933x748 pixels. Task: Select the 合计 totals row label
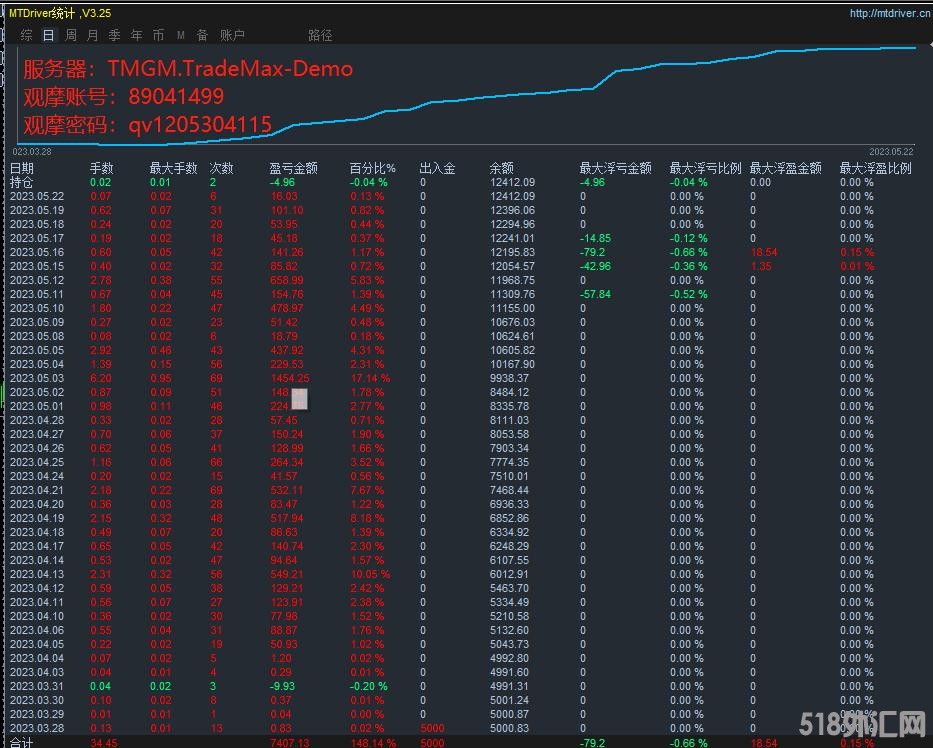click(21, 742)
